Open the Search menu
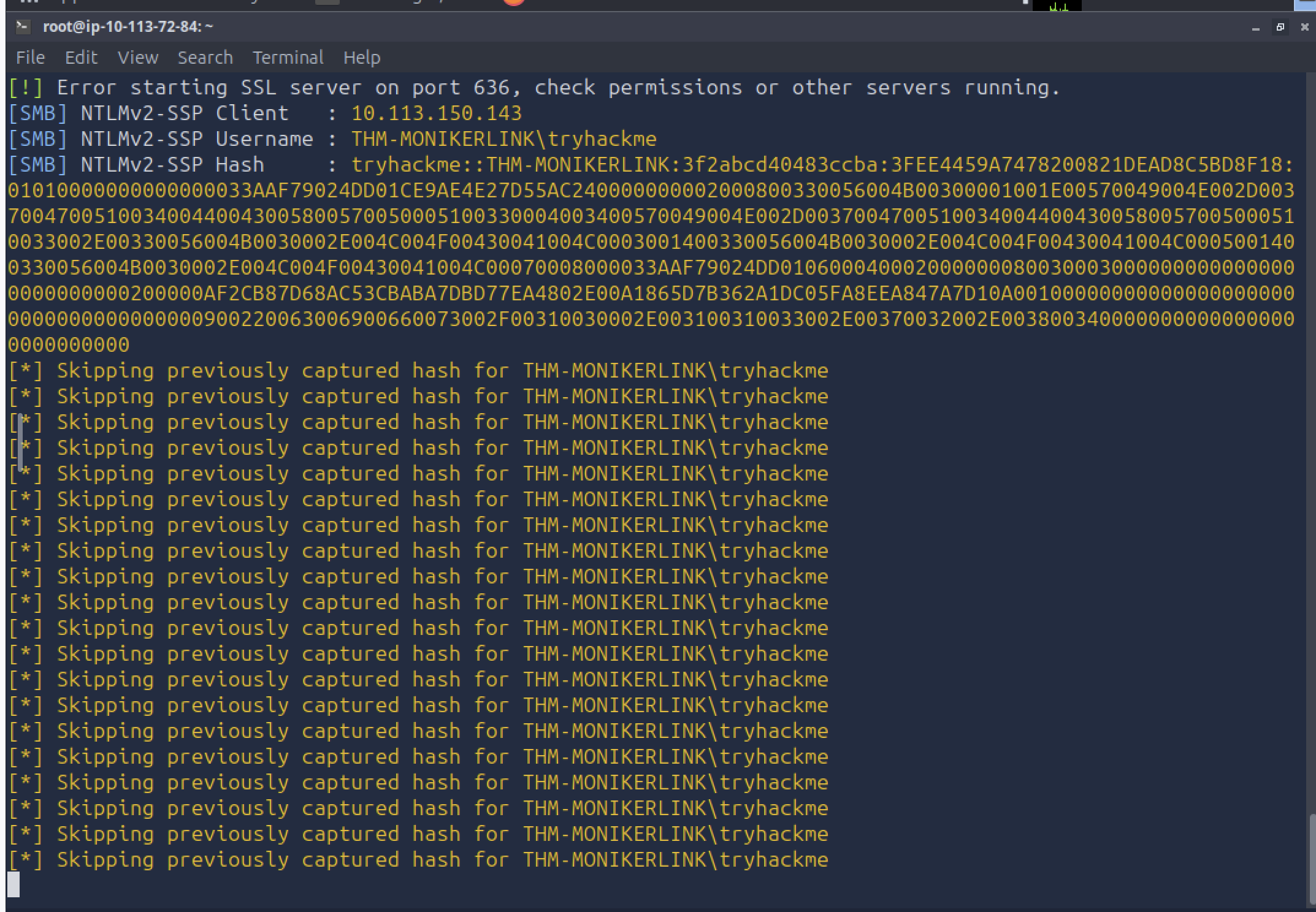 coord(205,58)
